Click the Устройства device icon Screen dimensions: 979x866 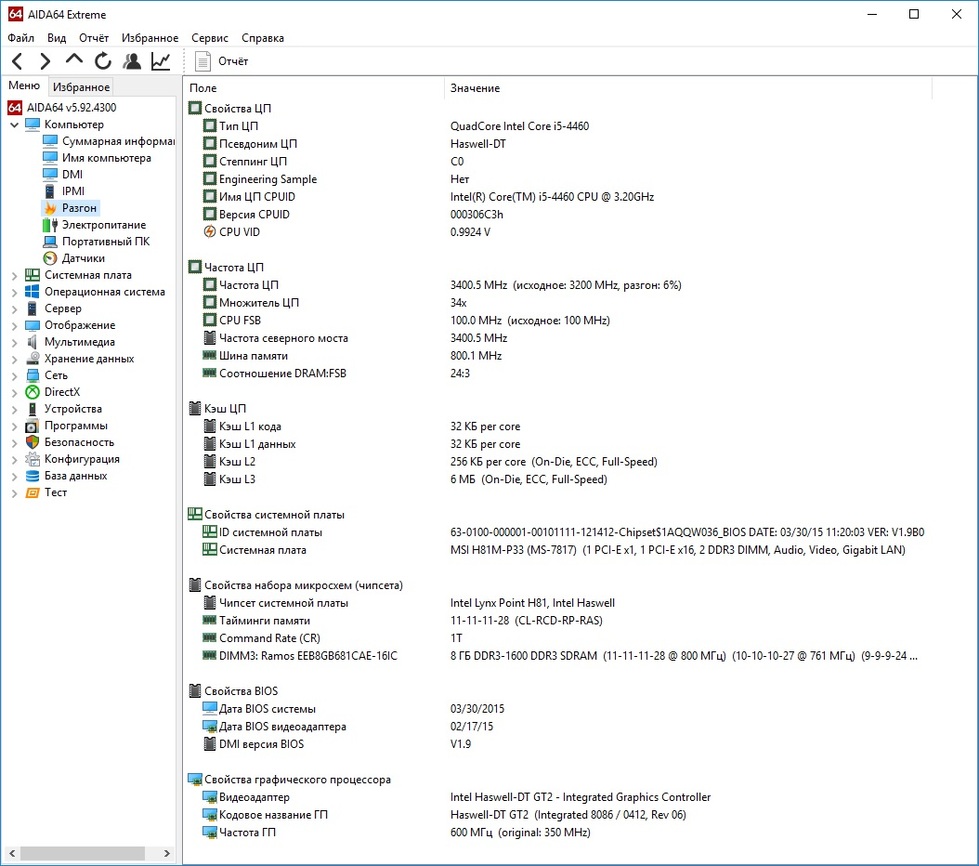pyautogui.click(x=32, y=409)
